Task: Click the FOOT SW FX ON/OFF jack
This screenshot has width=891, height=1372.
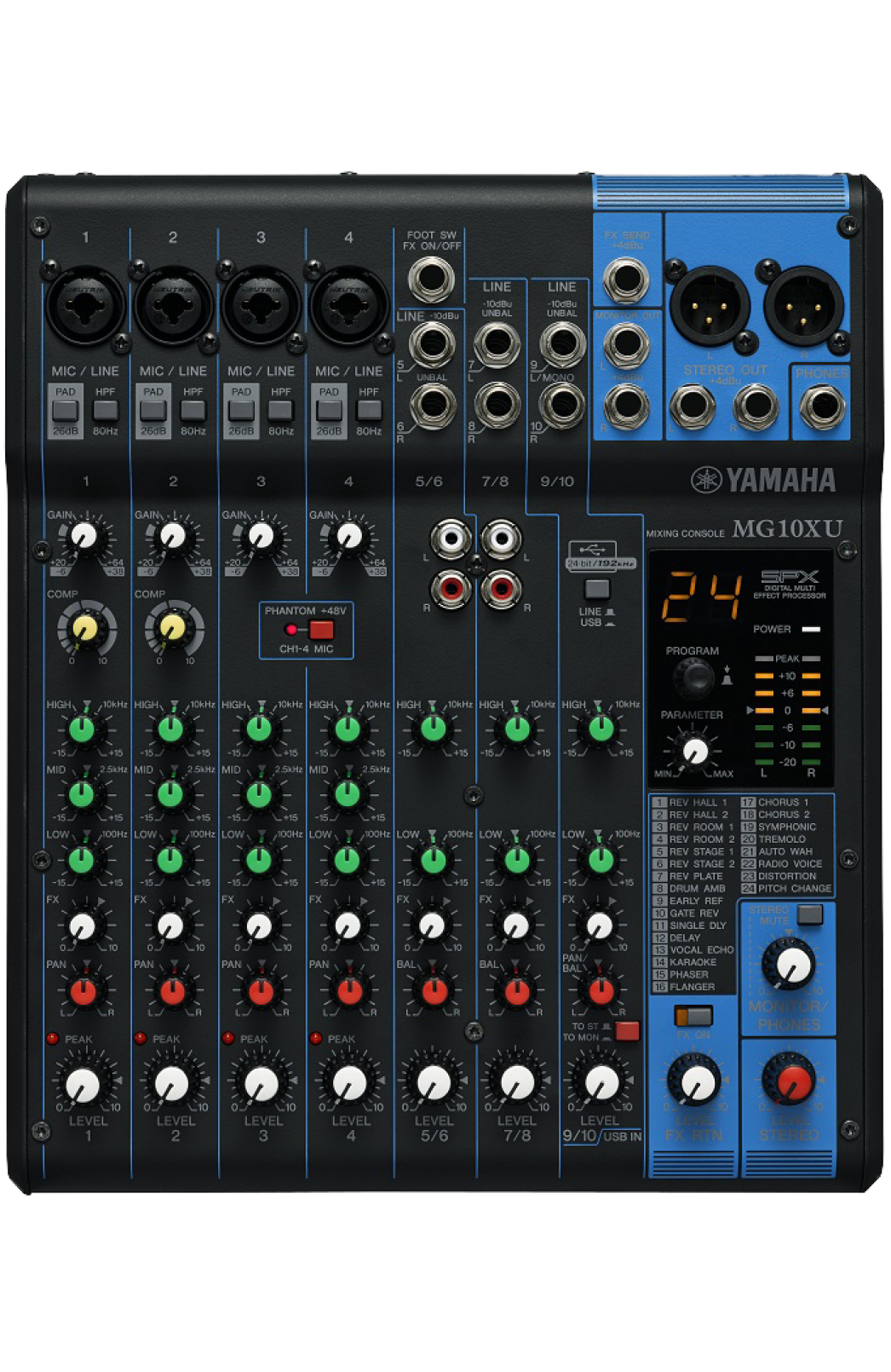Action: tap(431, 279)
